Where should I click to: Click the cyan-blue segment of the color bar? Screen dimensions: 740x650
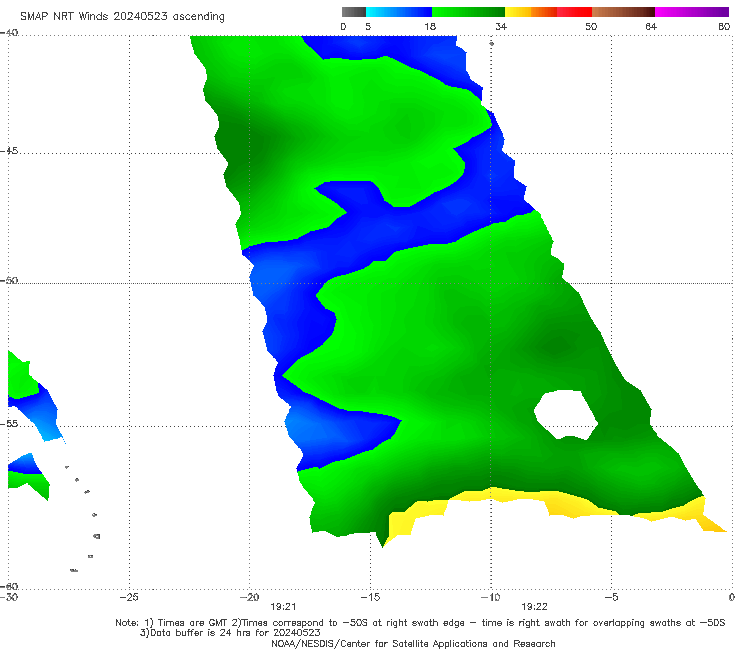[399, 12]
